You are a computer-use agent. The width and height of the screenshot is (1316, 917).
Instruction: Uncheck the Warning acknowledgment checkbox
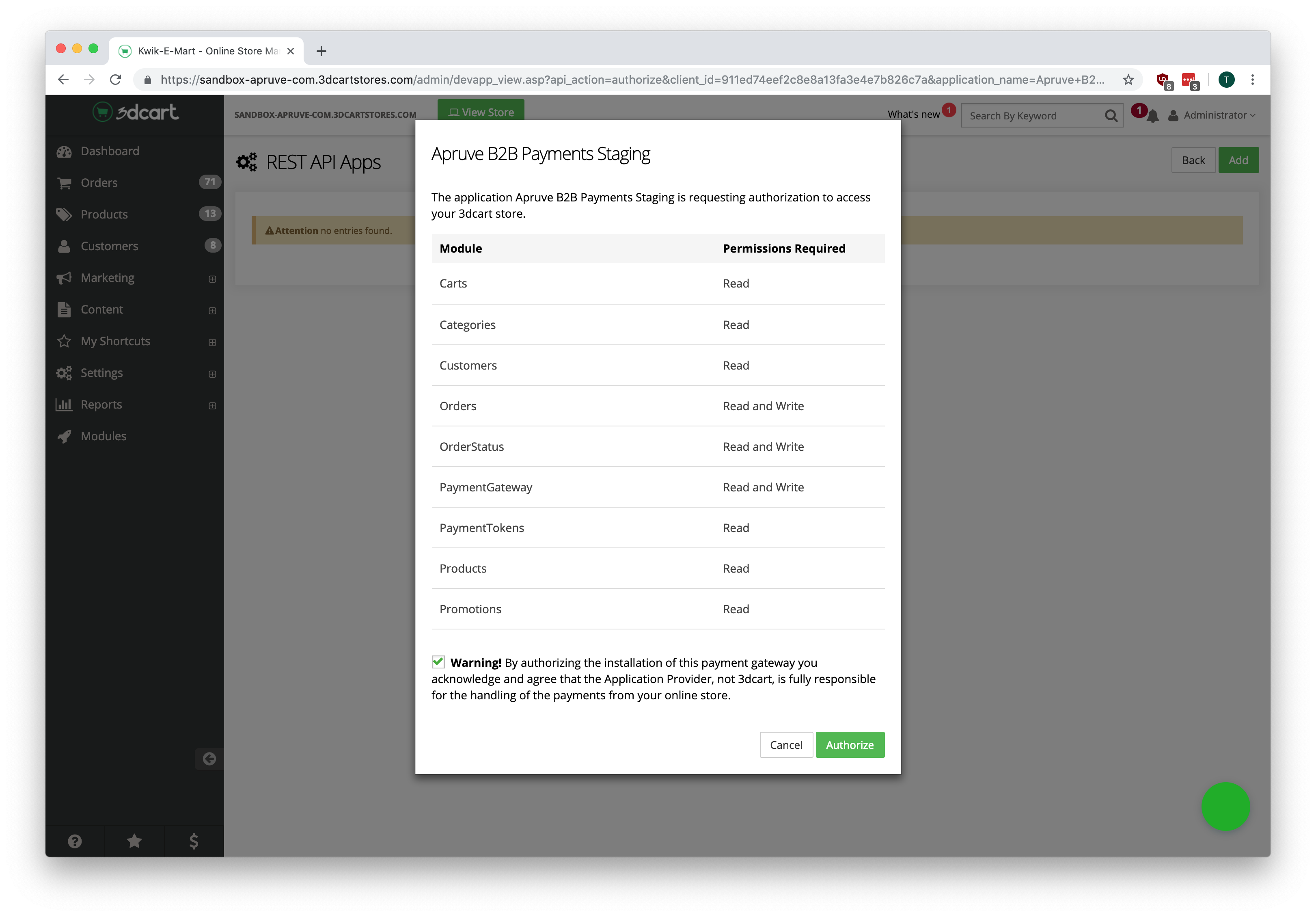pos(438,662)
